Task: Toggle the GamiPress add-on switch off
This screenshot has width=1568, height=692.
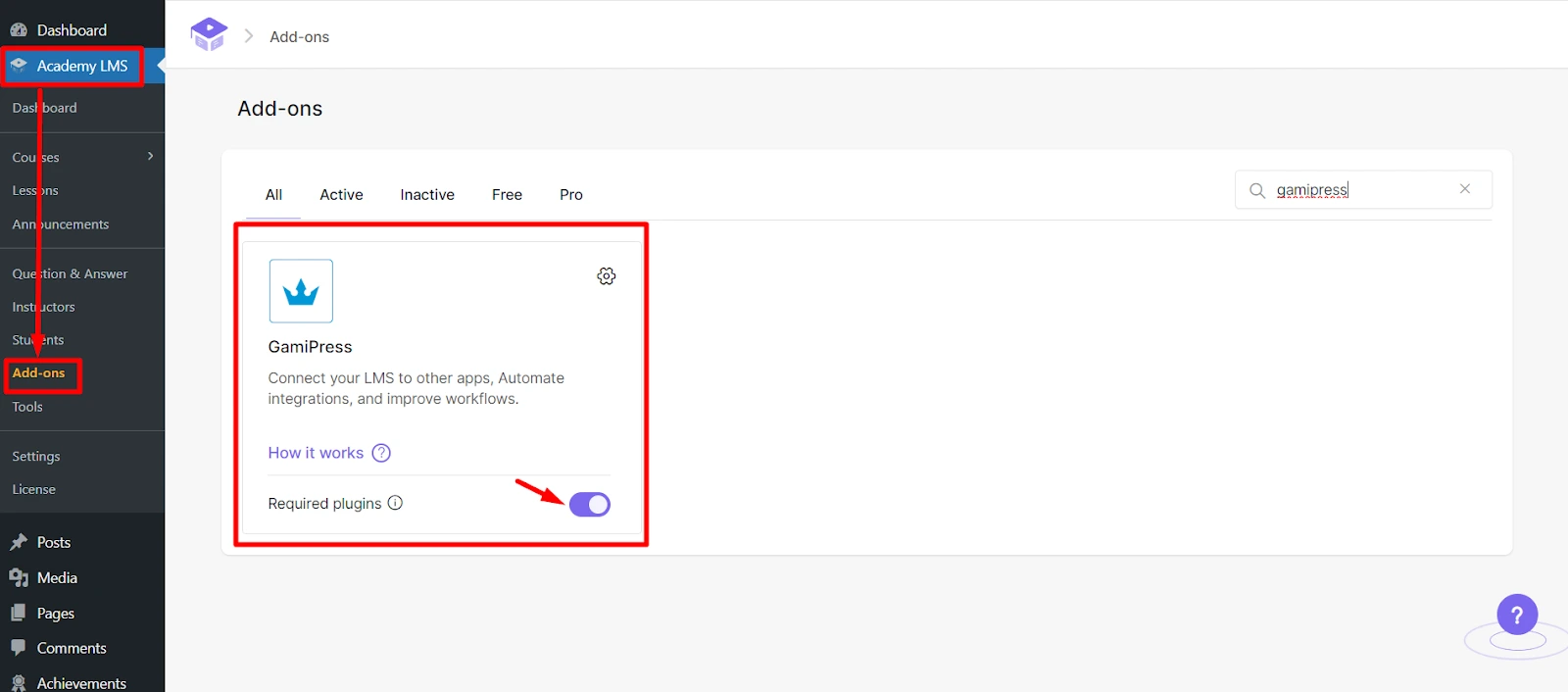Action: (x=590, y=505)
